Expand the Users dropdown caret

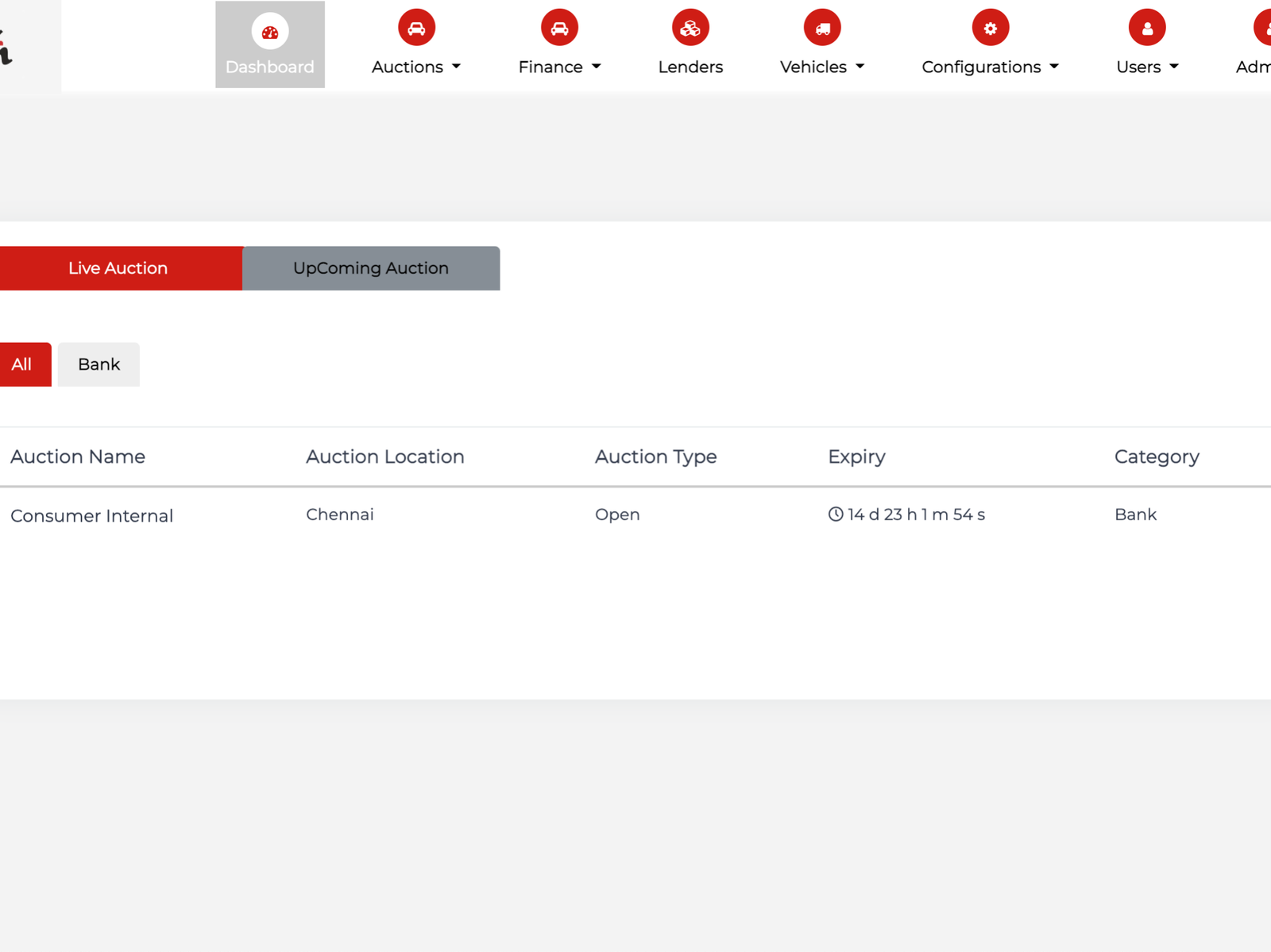pos(1173,67)
